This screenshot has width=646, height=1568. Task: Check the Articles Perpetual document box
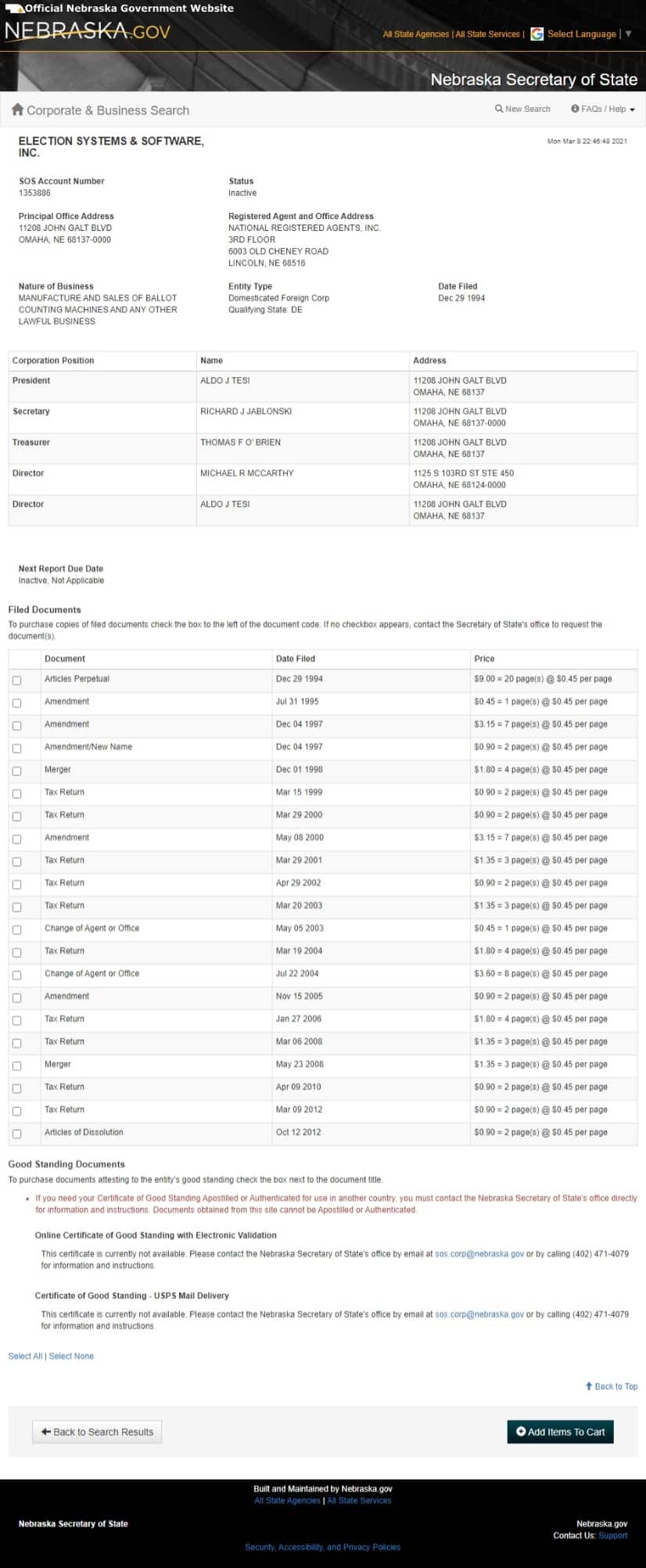[17, 680]
